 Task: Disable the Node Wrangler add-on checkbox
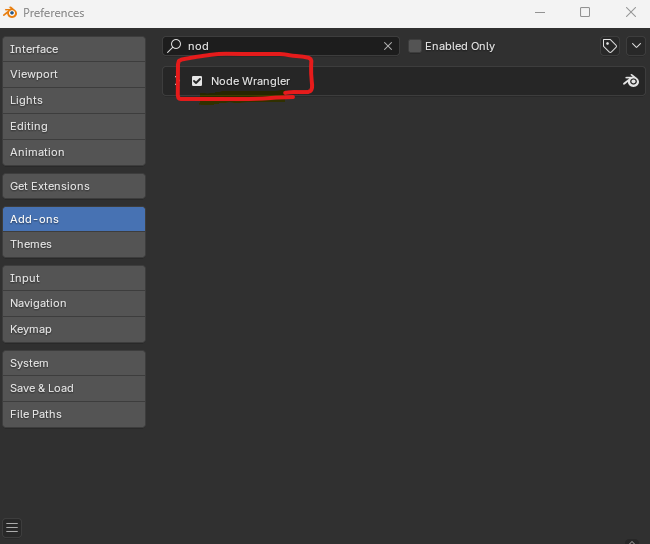(197, 81)
